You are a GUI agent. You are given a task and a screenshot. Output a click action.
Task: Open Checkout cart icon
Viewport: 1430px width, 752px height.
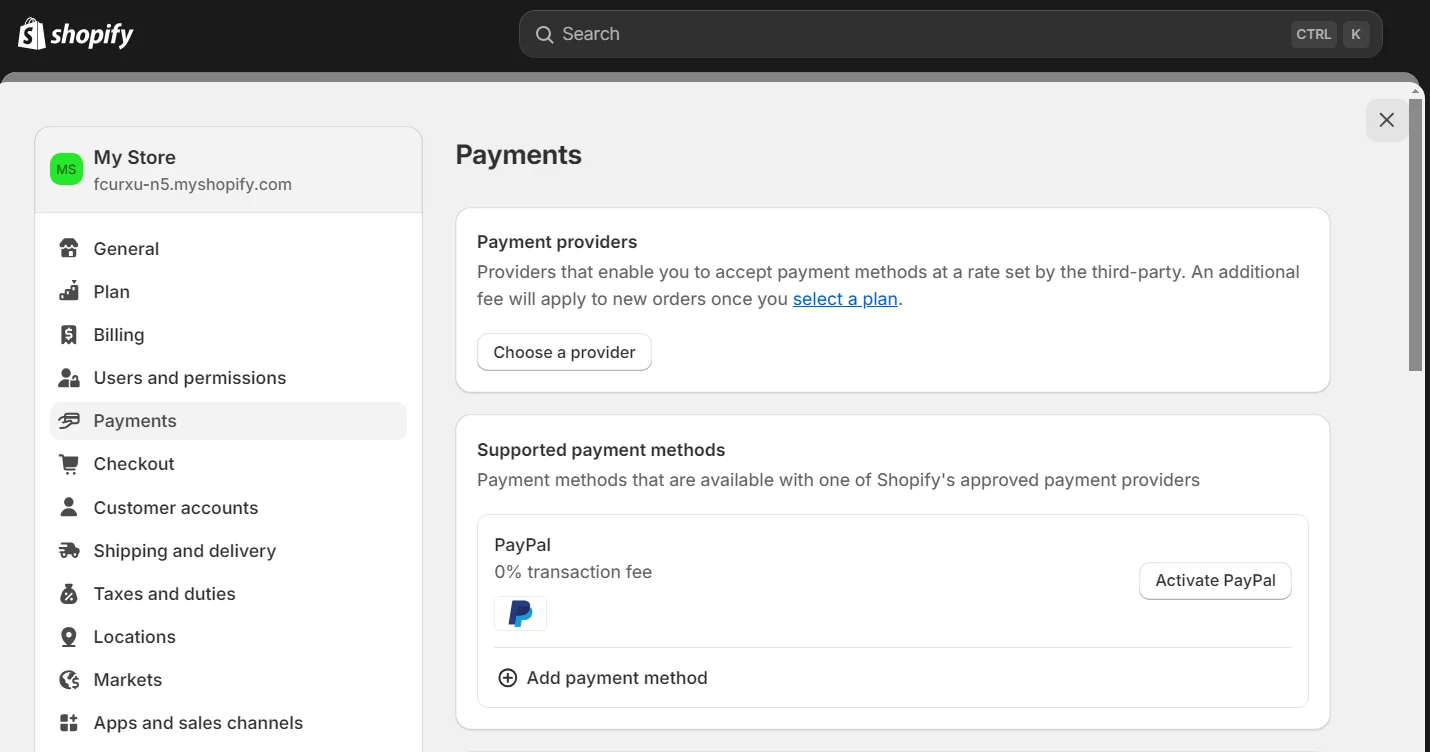(x=69, y=464)
